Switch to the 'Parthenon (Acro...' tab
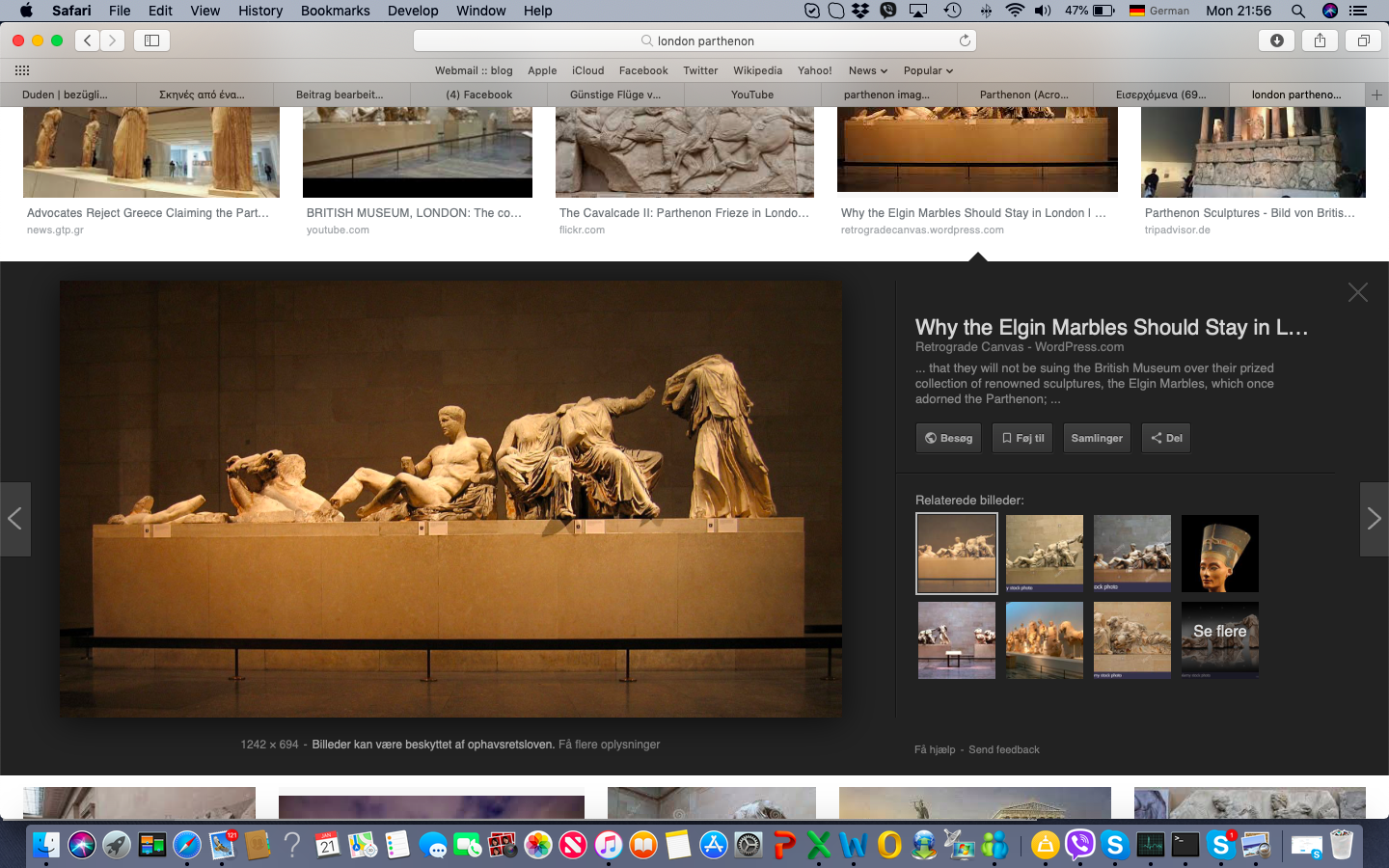Image resolution: width=1389 pixels, height=868 pixels. pos(1024,95)
